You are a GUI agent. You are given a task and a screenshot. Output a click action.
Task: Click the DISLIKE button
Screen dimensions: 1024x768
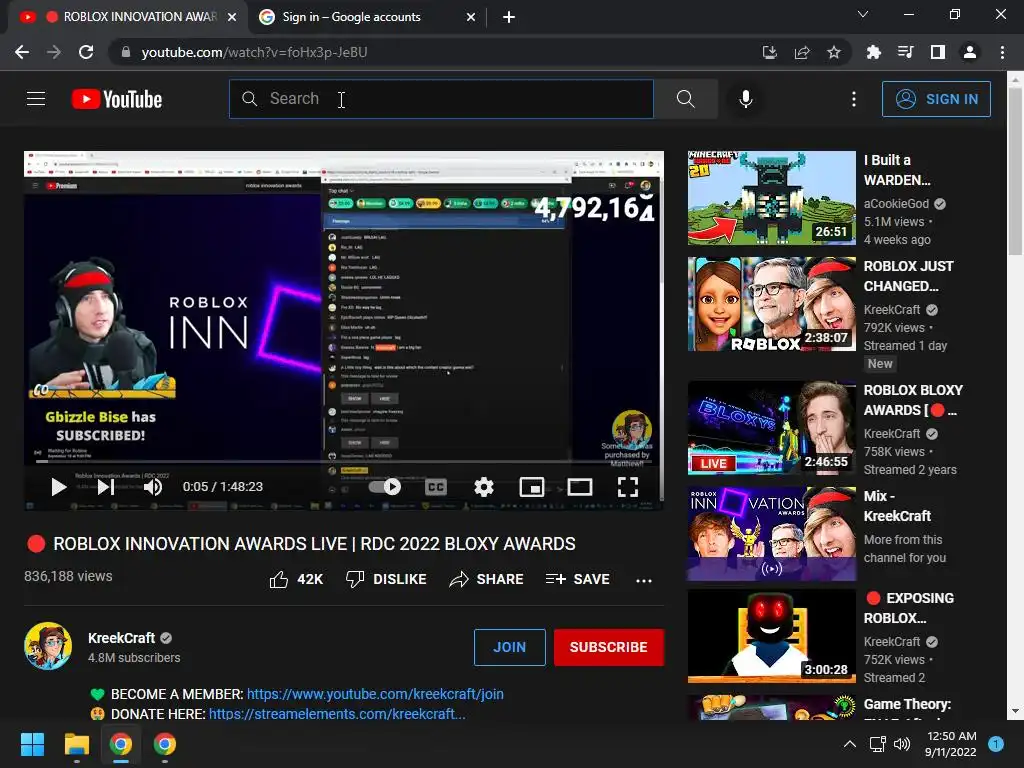(386, 579)
